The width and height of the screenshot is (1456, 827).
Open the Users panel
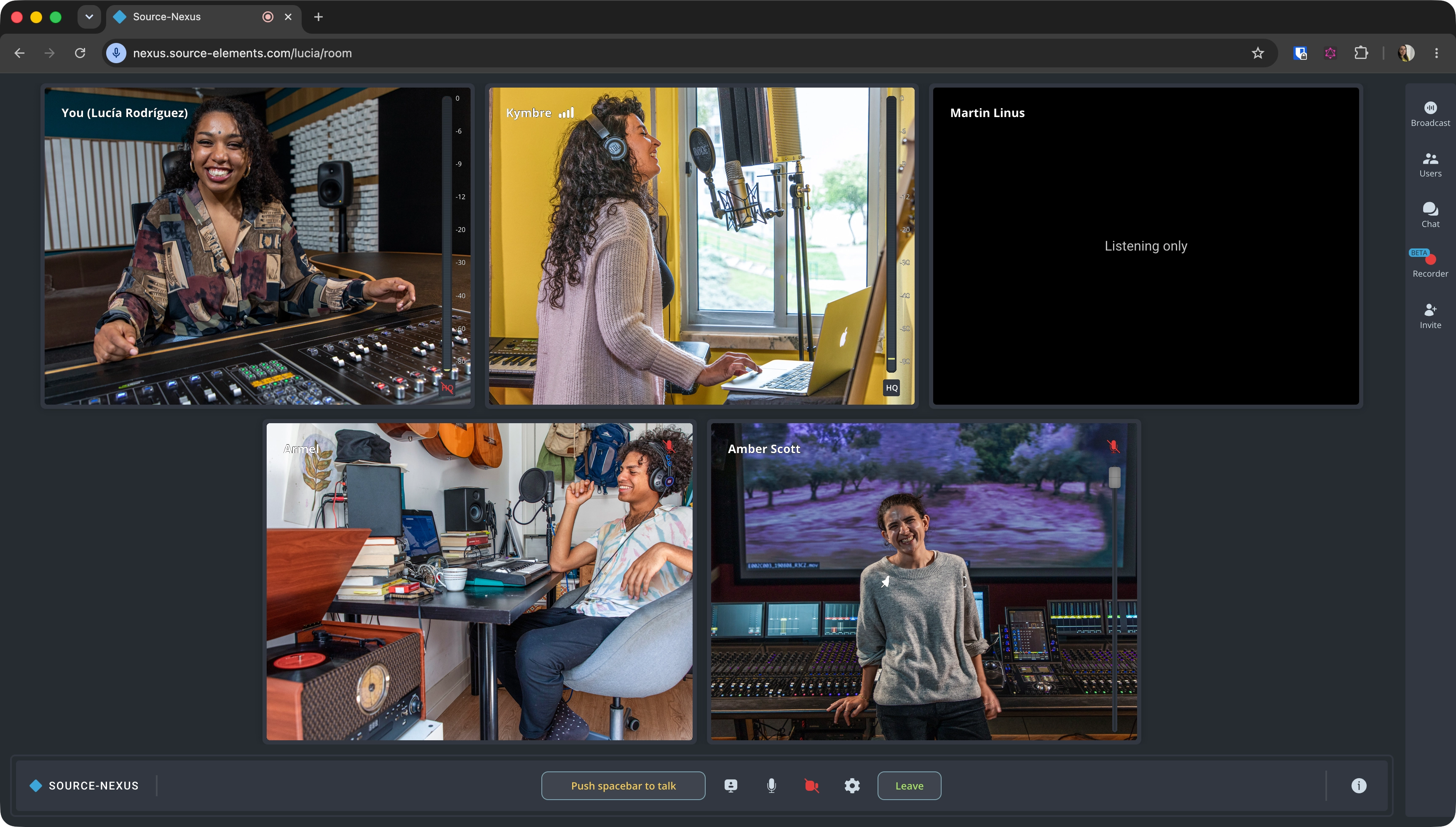(1430, 165)
